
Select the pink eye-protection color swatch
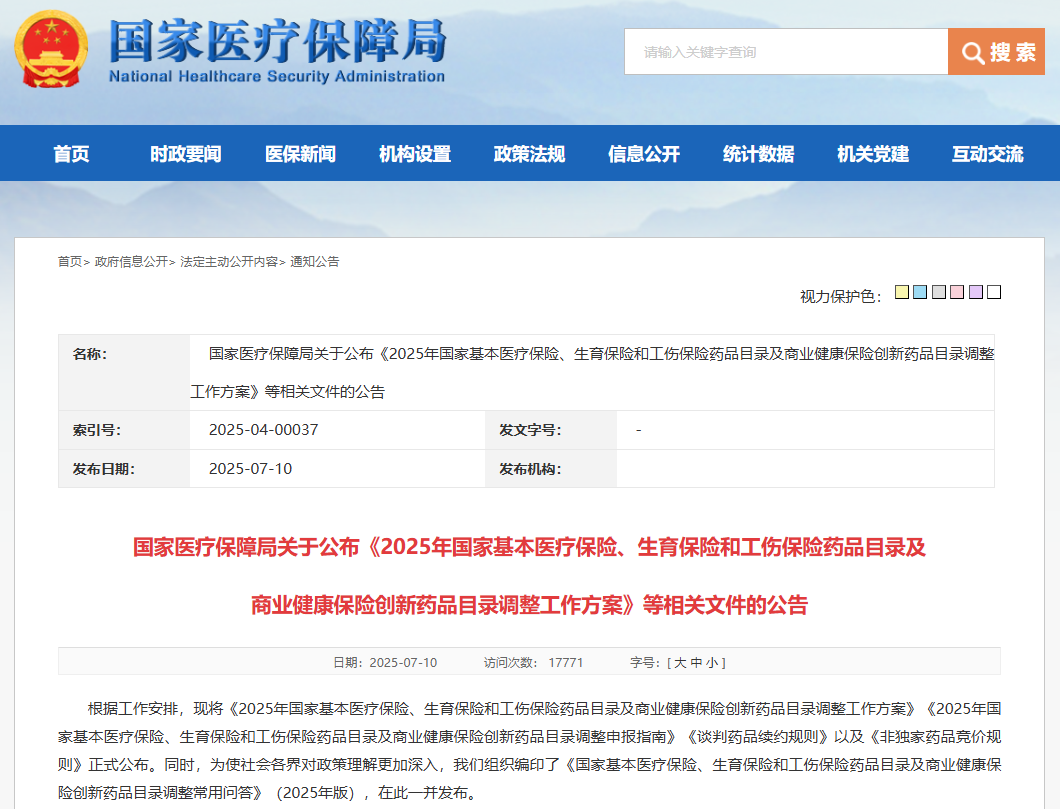tap(957, 292)
